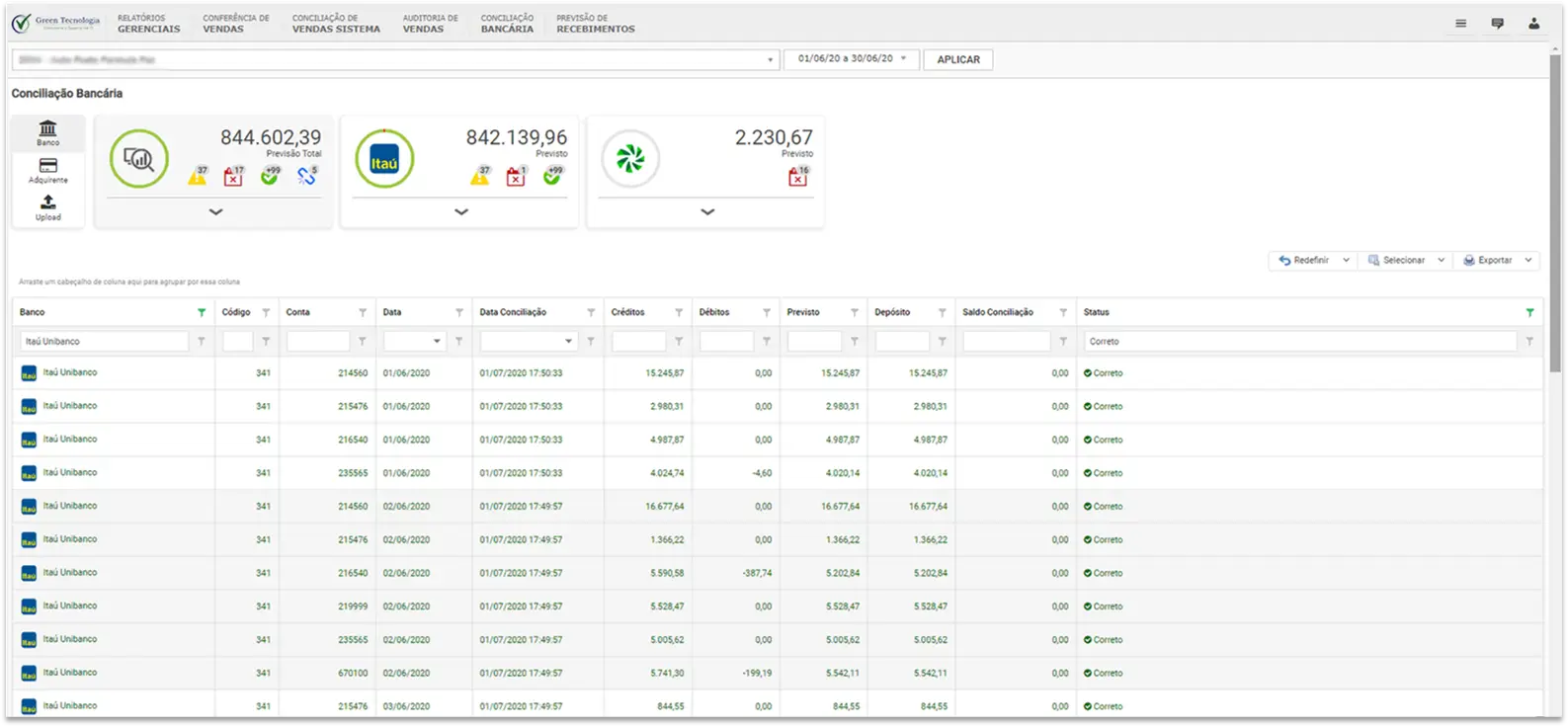Open Conferência de Vendas menu
This screenshot has height=726, width=1568.
236,24
